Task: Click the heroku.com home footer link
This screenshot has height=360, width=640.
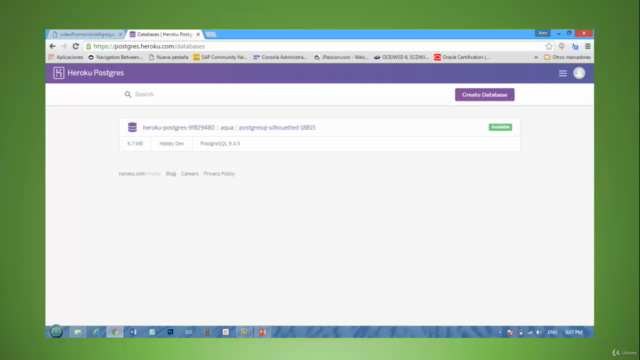Action: coord(140,173)
